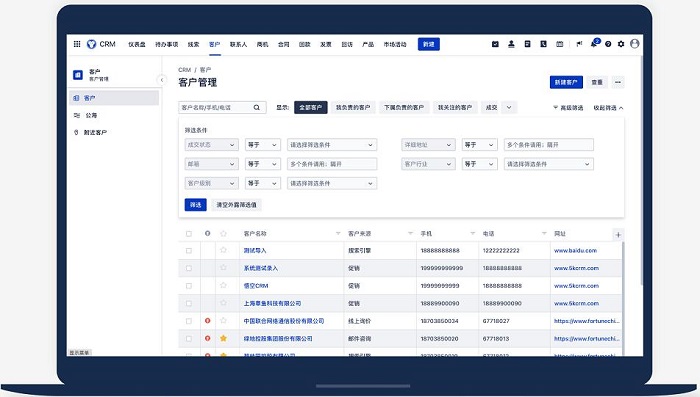Click the star icon in table header

click(223, 233)
